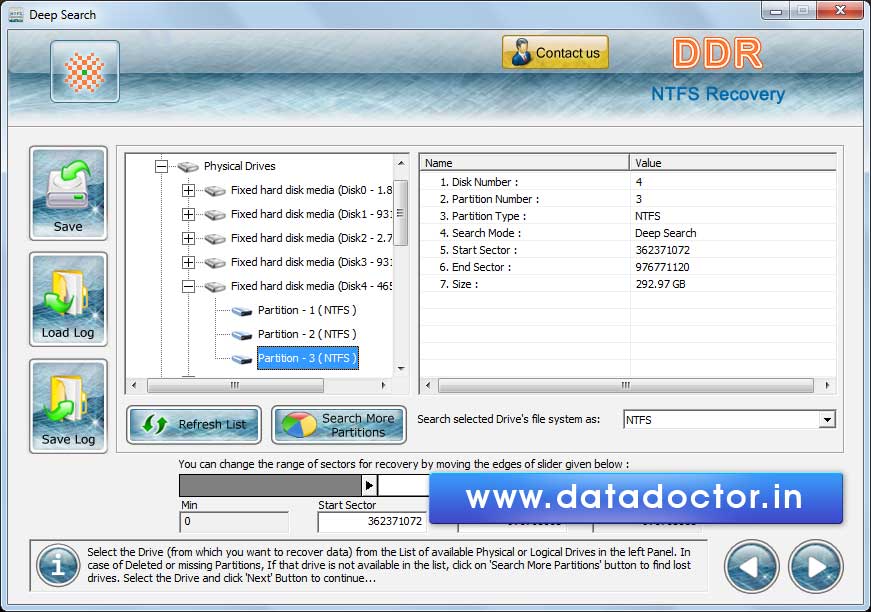Select the Disk4 drive icon

(215, 287)
